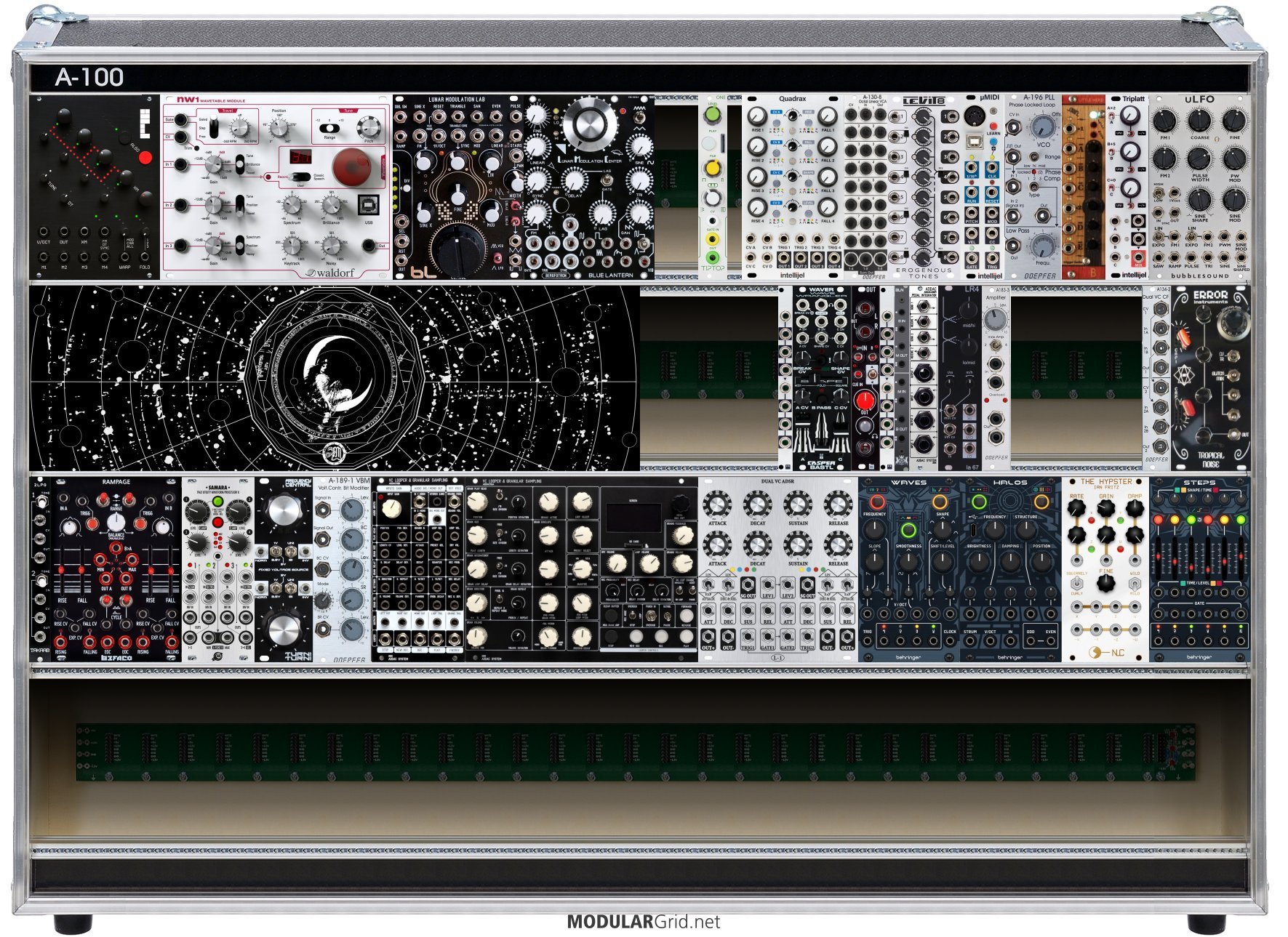Flip the Gated/Step/Free Travel switch on nw1

coord(215,126)
